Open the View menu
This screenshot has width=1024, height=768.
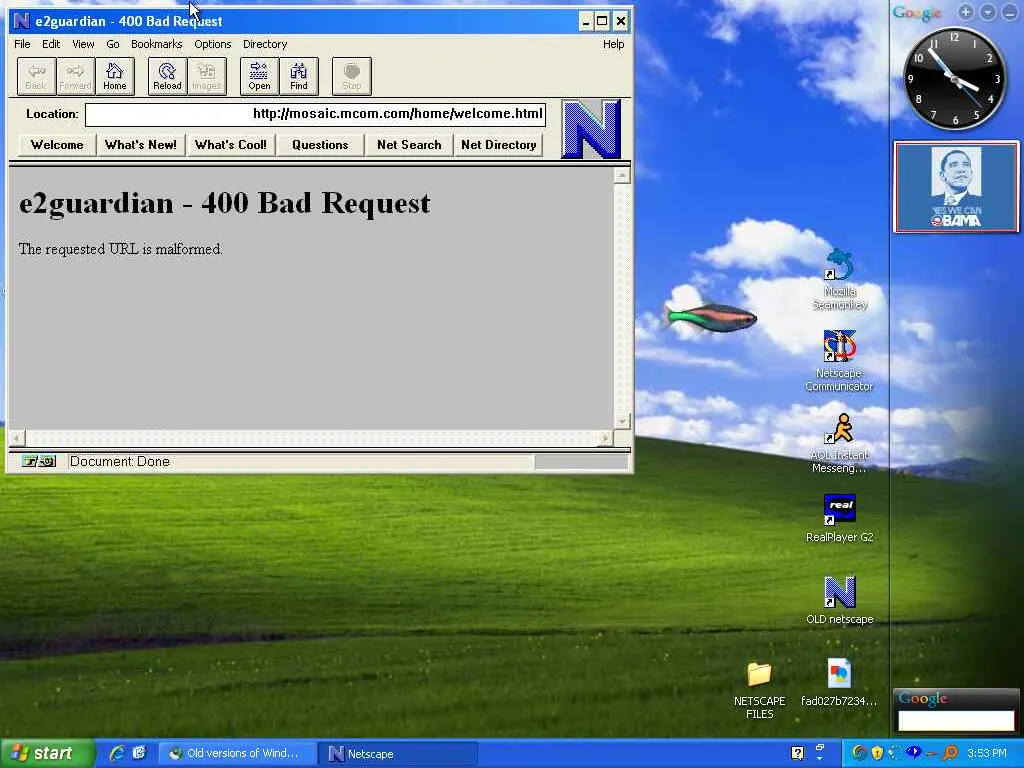click(83, 44)
